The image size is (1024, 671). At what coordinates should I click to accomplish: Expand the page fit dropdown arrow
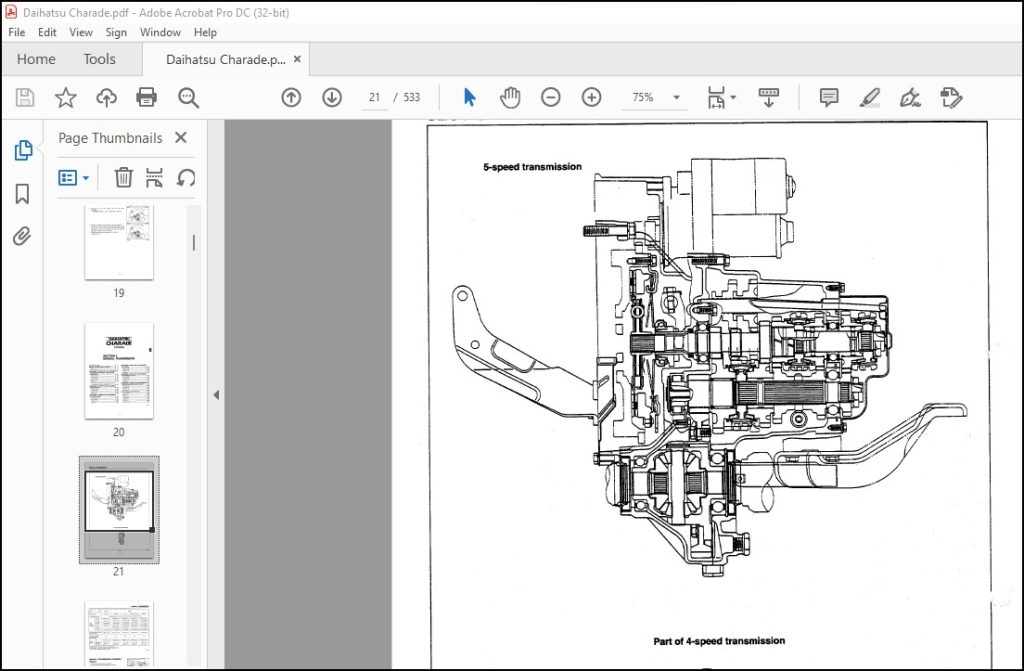coord(733,97)
